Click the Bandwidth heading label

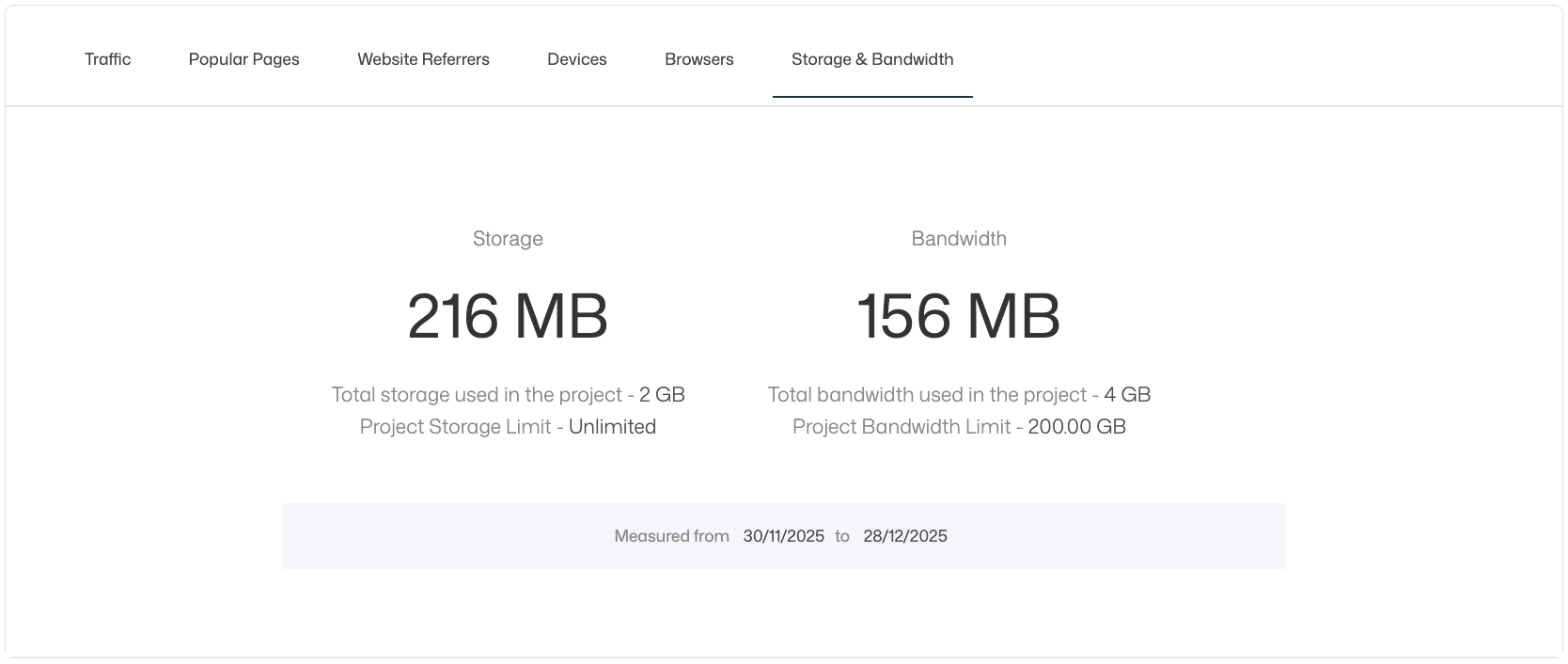958,239
